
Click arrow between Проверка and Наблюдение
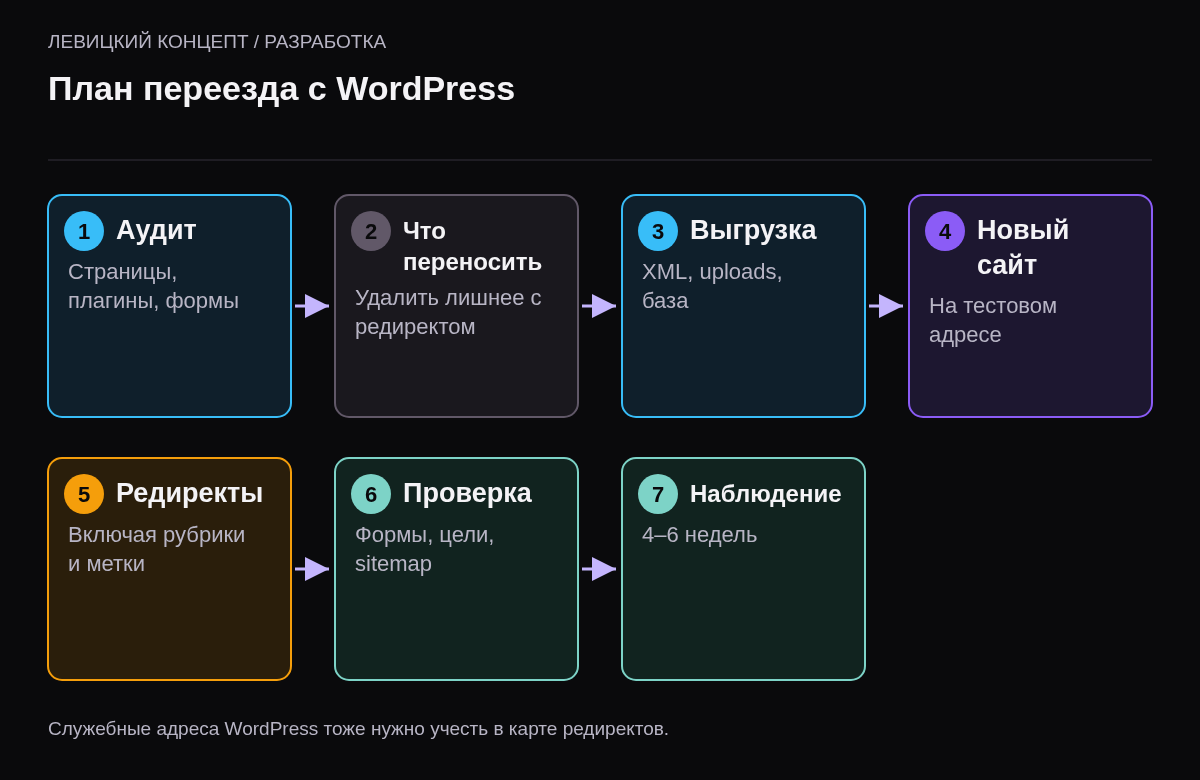(599, 569)
